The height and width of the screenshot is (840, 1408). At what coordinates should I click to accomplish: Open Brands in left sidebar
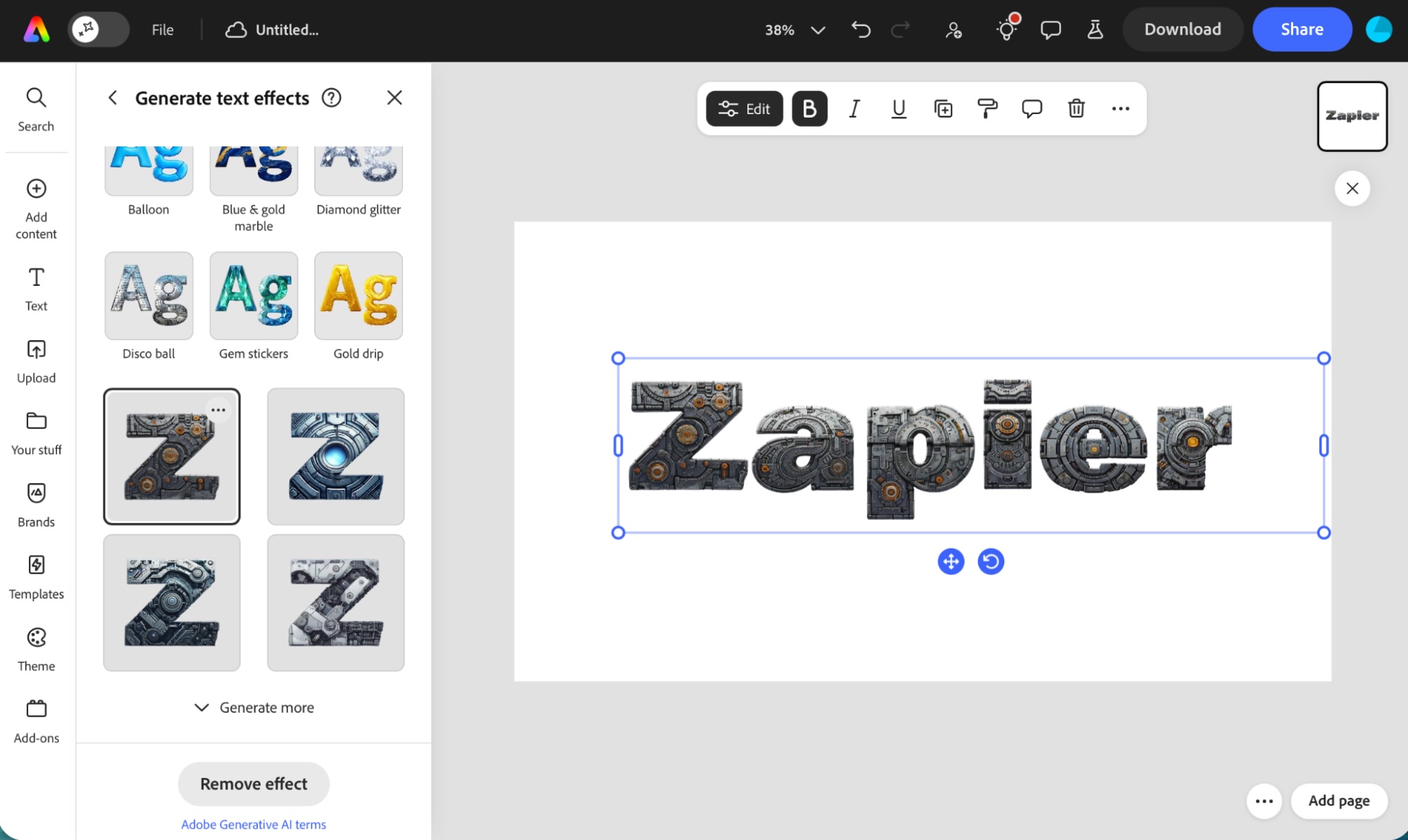(36, 503)
